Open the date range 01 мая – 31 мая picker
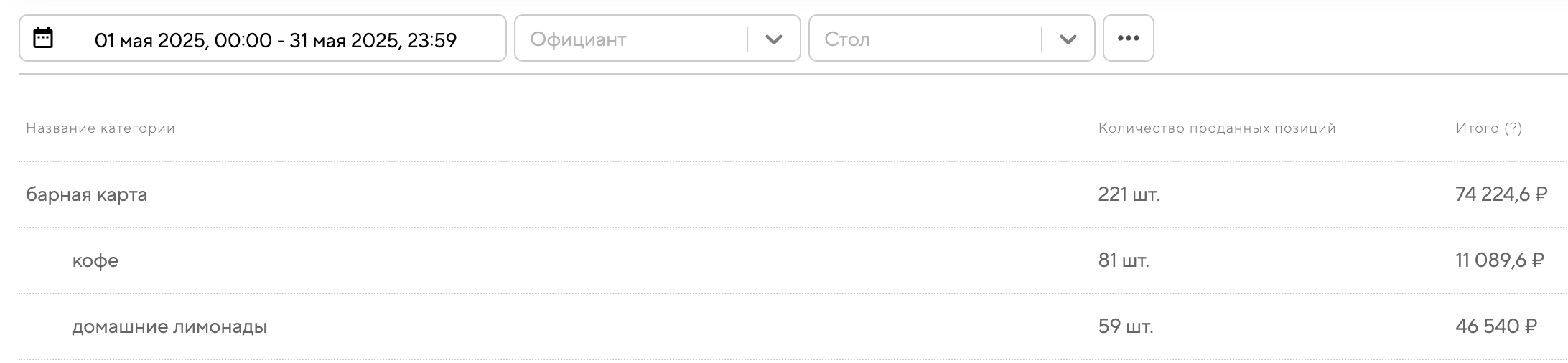1568x363 pixels. 275,40
